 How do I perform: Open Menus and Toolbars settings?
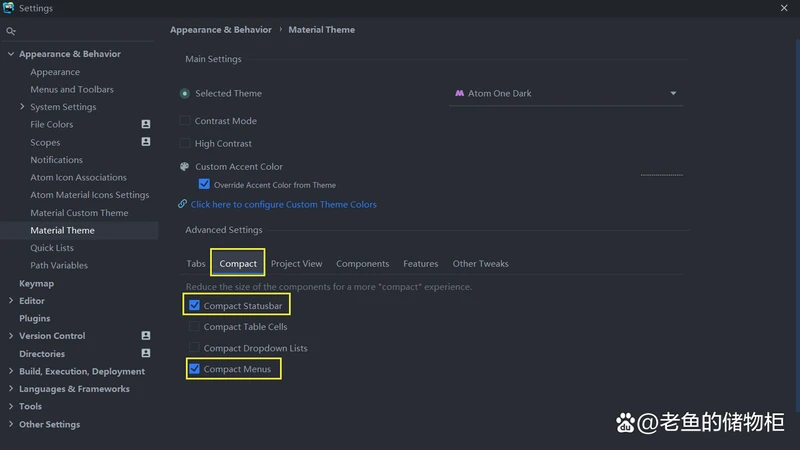[72, 89]
